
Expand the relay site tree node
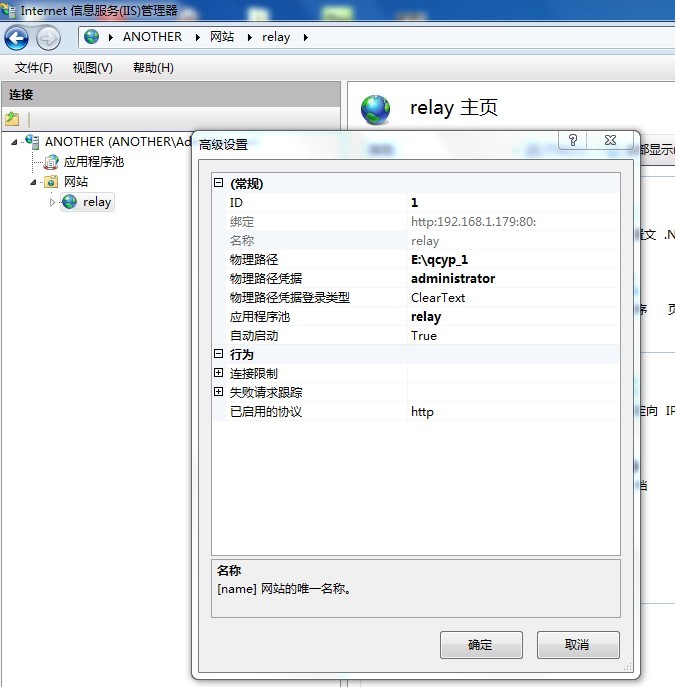click(x=54, y=203)
